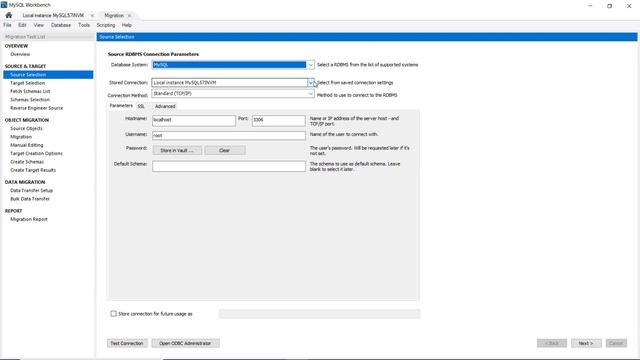Viewport: 640px width, 360px height.
Task: Click the Port input field
Action: (x=278, y=120)
